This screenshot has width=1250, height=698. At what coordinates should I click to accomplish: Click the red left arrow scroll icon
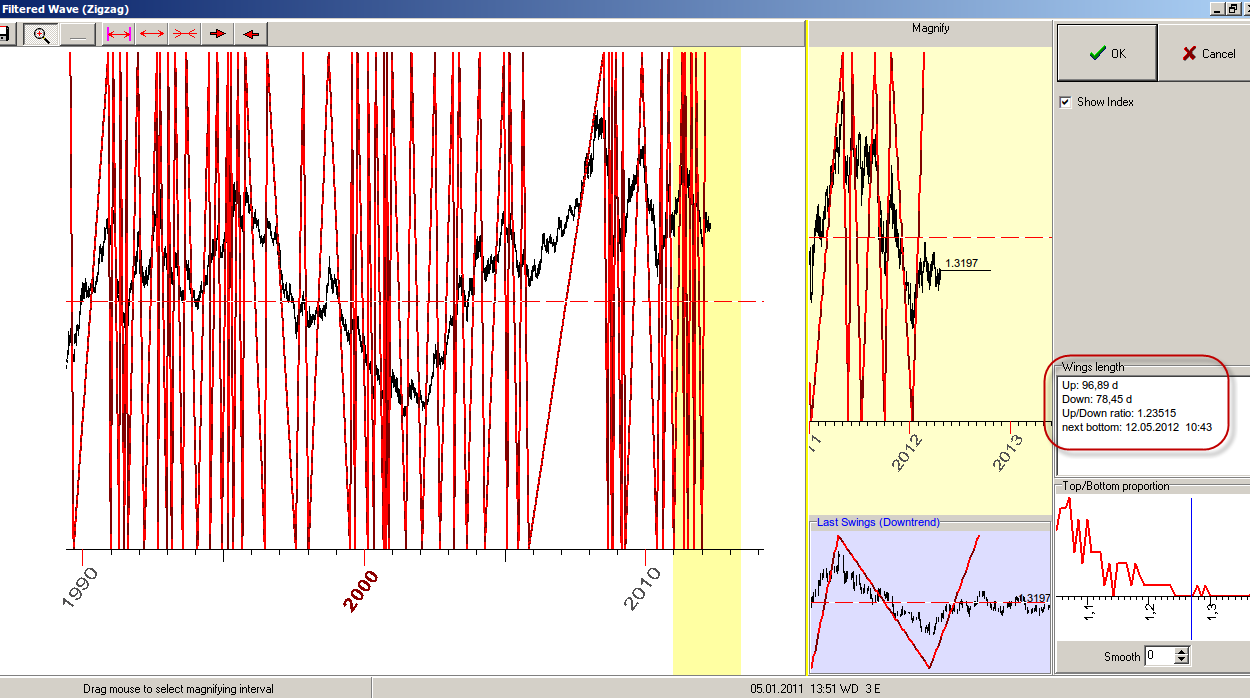click(x=249, y=34)
